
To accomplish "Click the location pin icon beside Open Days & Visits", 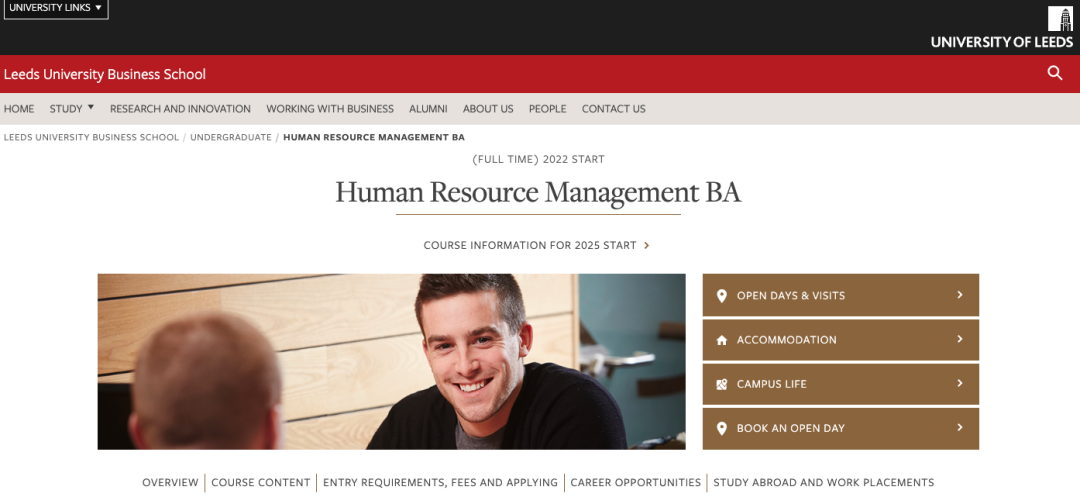I will click(x=721, y=296).
